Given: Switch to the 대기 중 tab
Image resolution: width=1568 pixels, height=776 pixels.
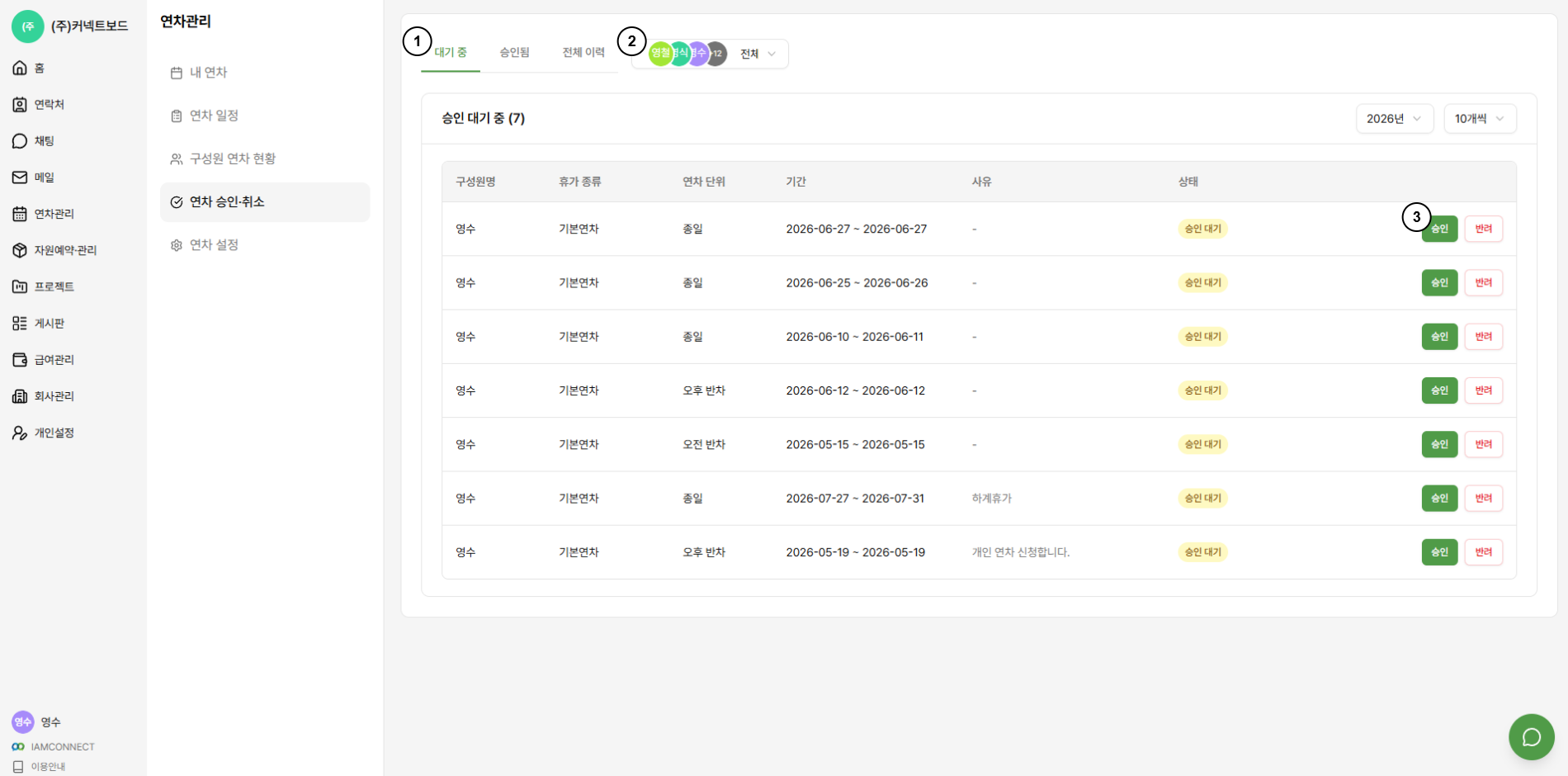Looking at the screenshot, I should (451, 52).
